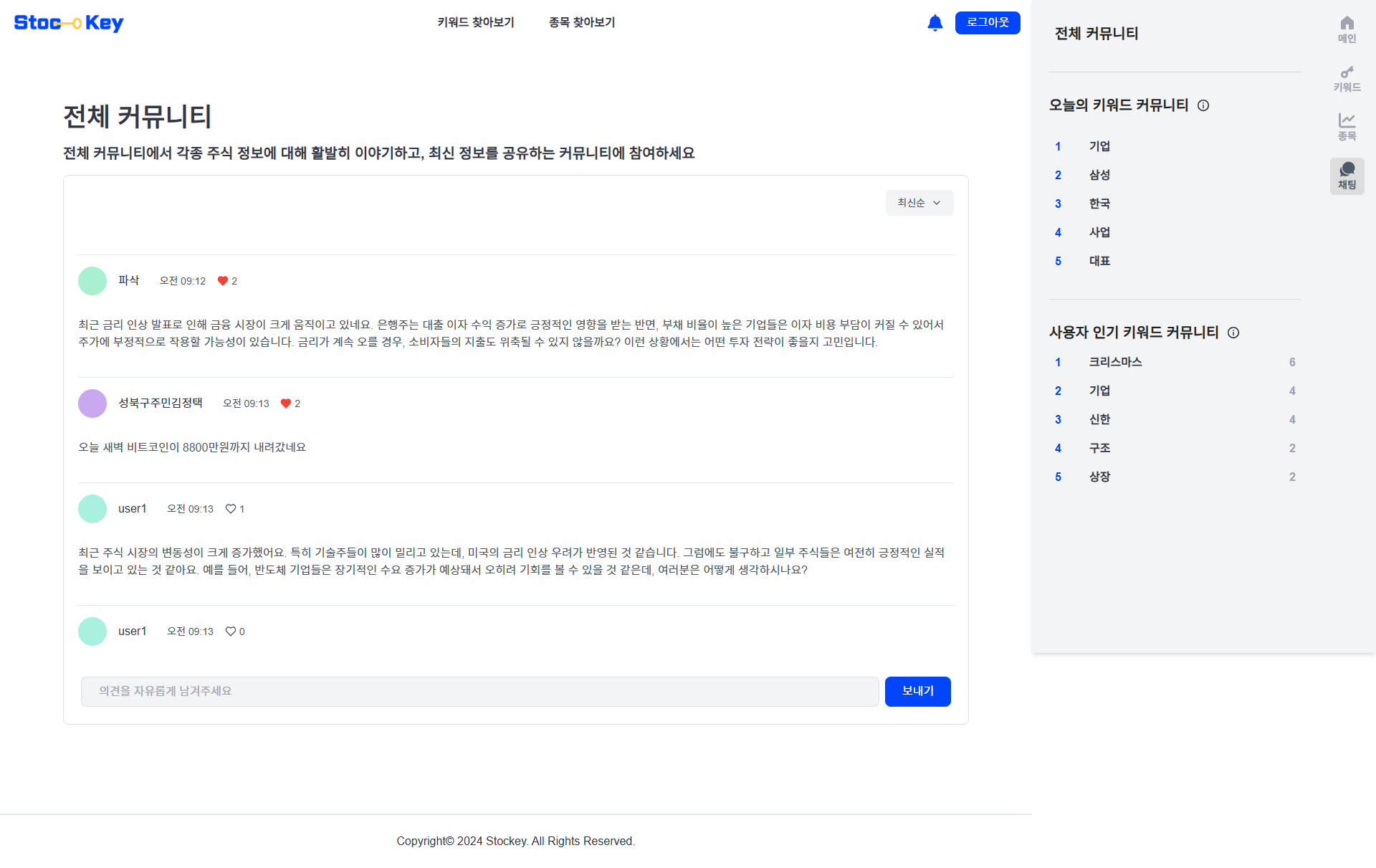Open the 종목 chart sidebar icon
The height and width of the screenshot is (868, 1376).
[x=1347, y=127]
